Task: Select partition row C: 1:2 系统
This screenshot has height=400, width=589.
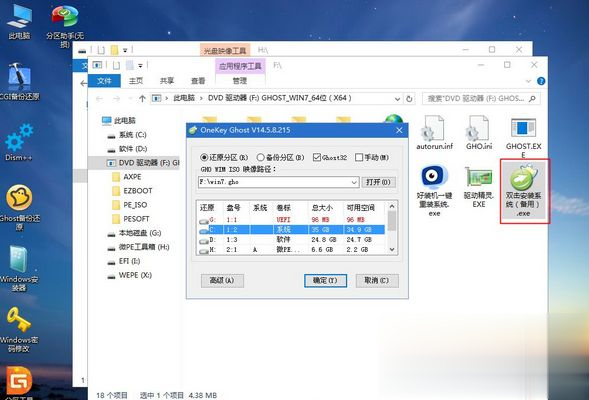Action: pyautogui.click(x=291, y=229)
